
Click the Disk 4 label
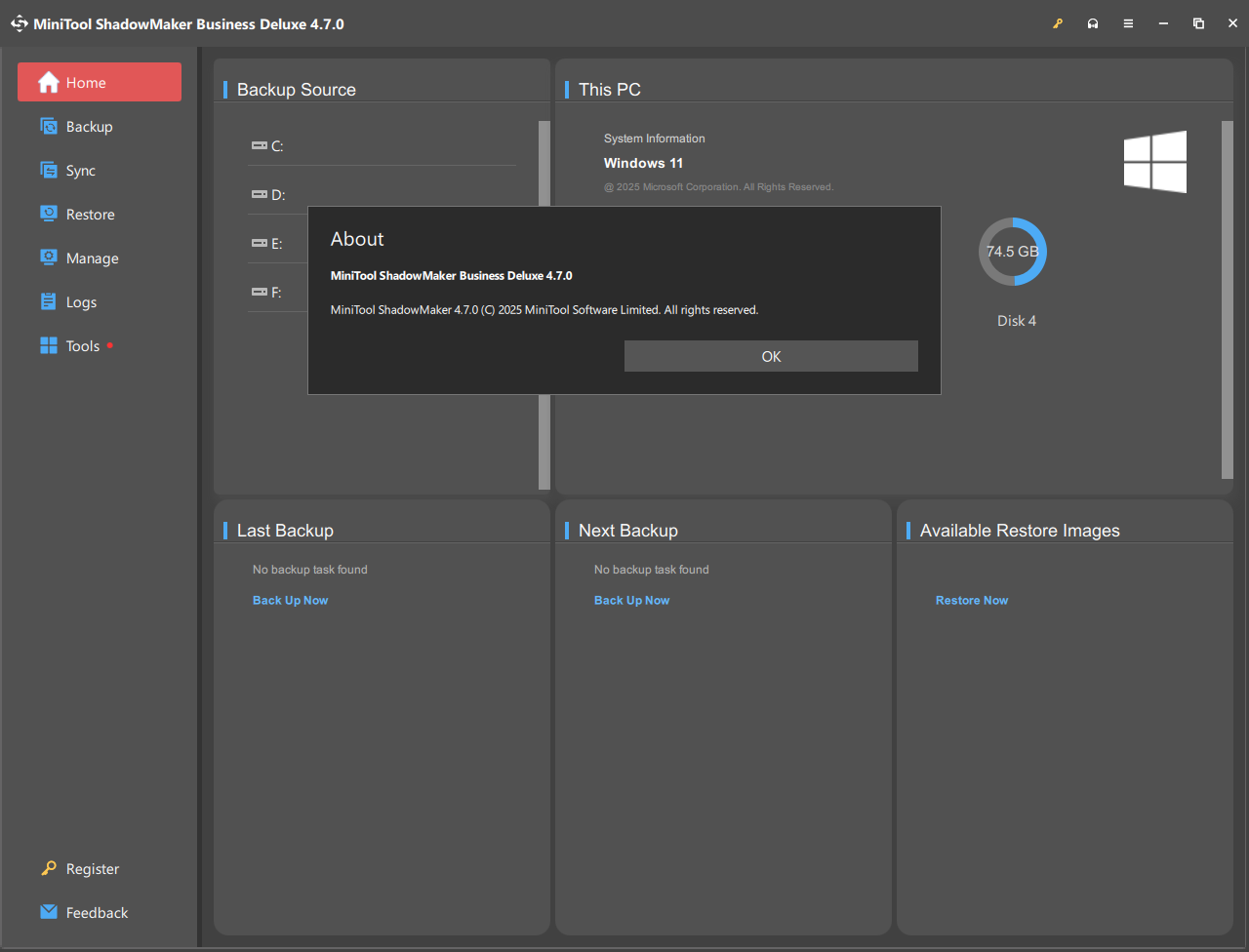click(1017, 321)
